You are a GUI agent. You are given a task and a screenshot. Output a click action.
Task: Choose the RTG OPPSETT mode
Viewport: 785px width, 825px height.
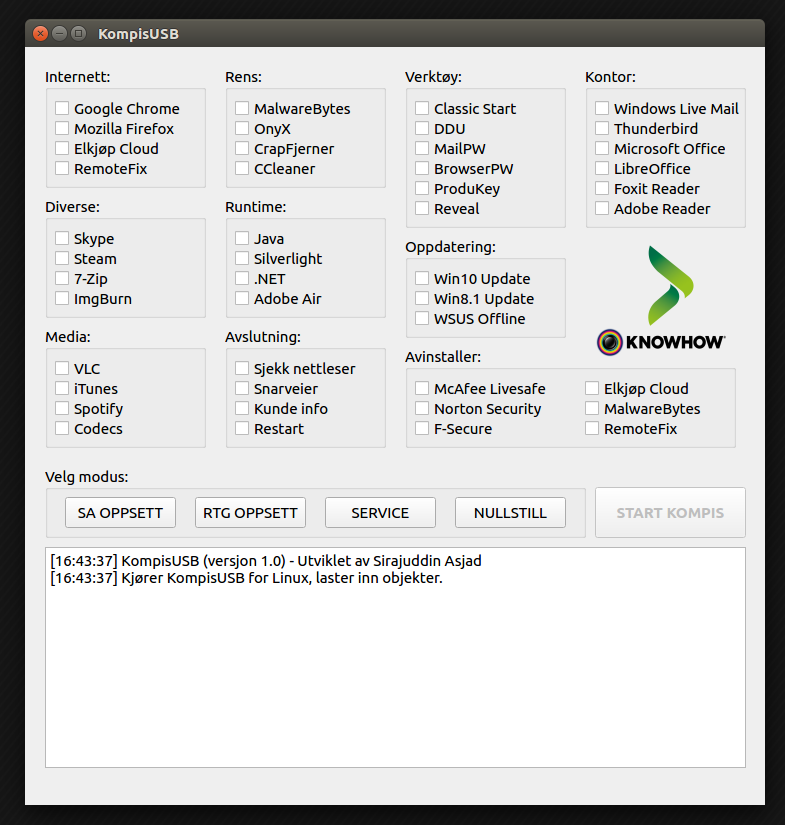click(250, 512)
